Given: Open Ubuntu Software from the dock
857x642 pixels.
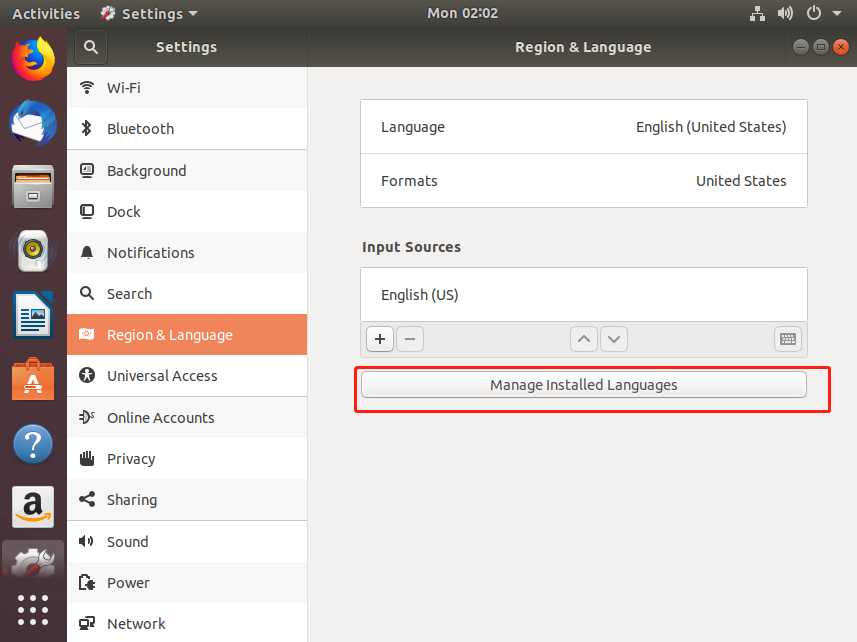Looking at the screenshot, I should click(x=33, y=379).
